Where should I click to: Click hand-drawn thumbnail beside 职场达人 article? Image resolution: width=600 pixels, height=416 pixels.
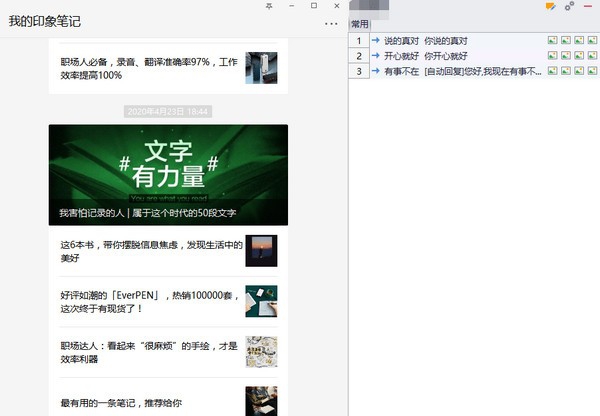coord(261,352)
